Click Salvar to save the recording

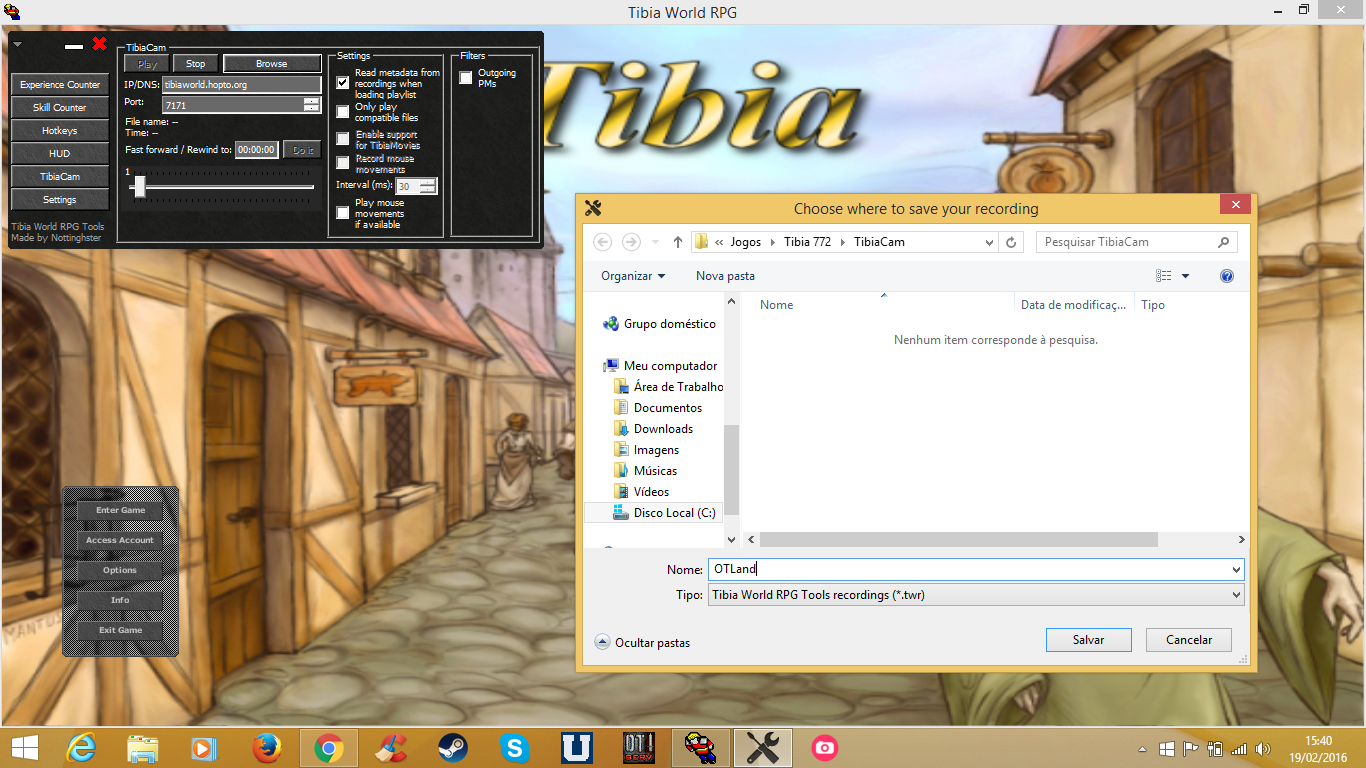click(x=1088, y=640)
